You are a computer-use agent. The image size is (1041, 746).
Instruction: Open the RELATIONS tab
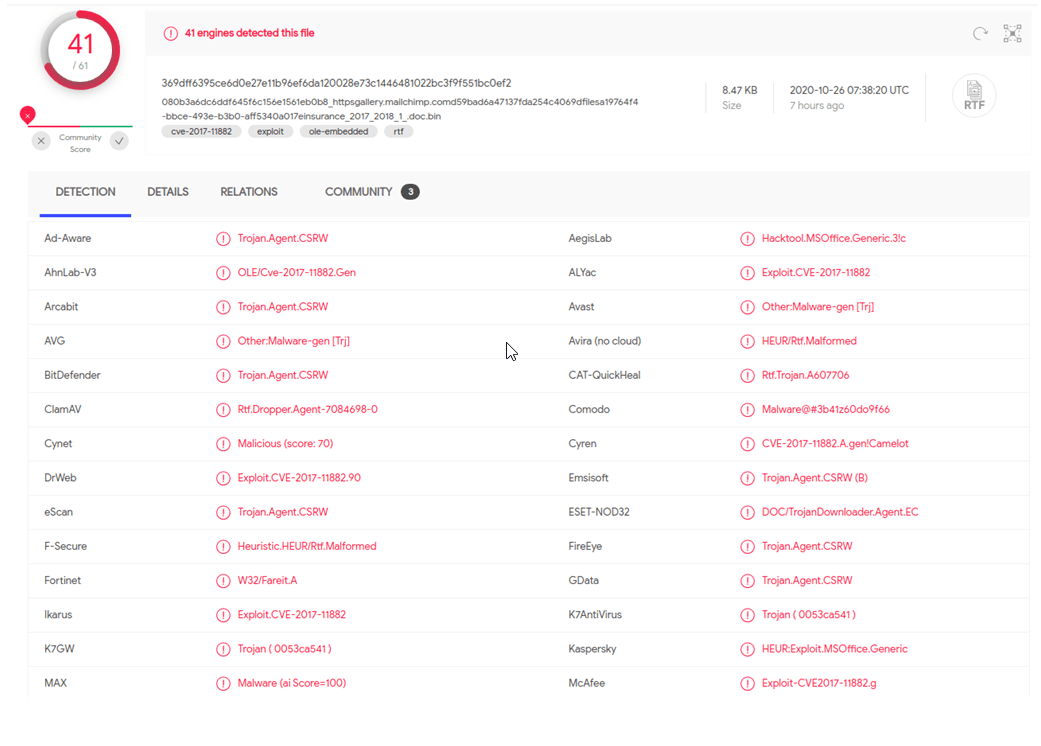point(249,192)
